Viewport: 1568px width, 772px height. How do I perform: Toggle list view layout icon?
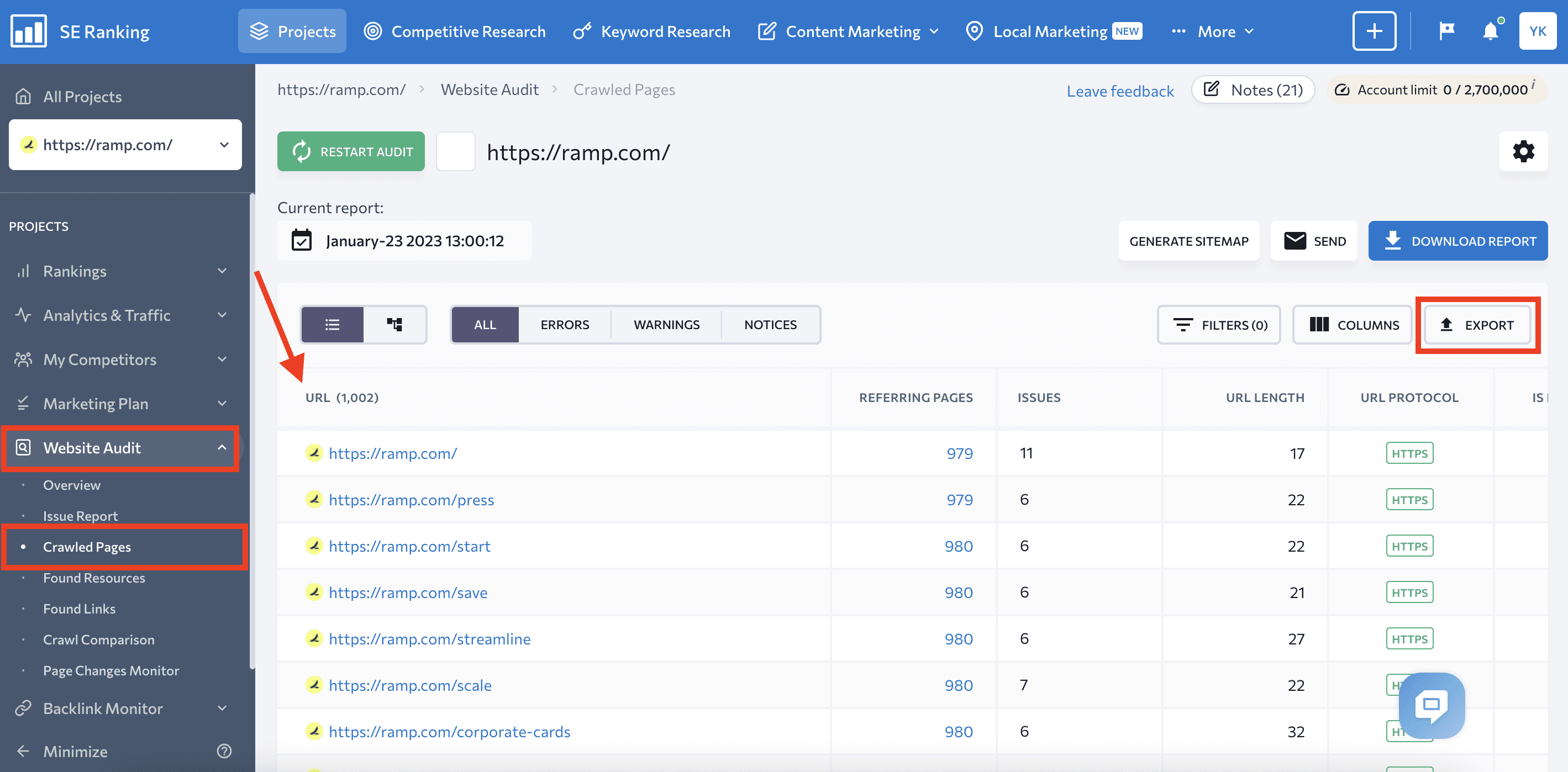coord(332,324)
